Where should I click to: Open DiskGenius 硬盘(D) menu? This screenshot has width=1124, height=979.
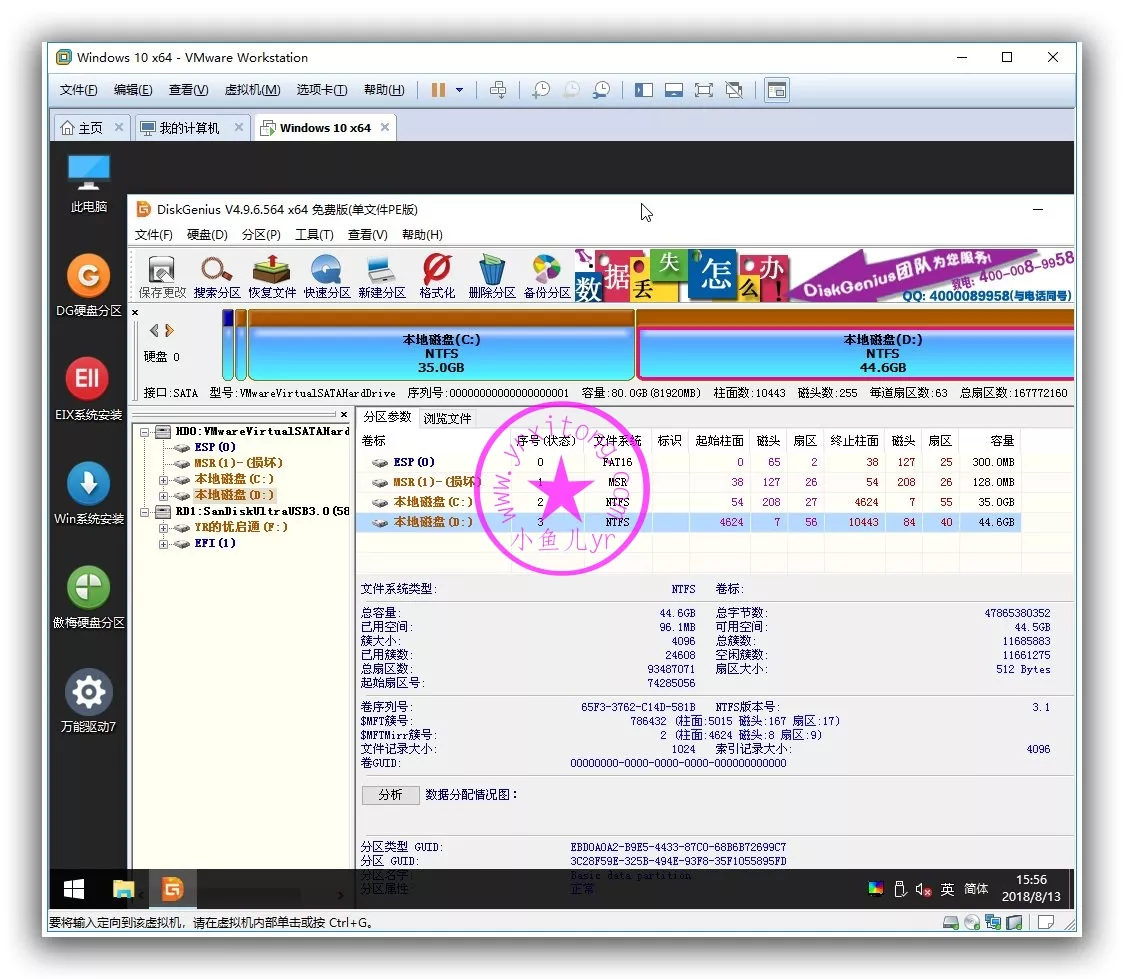coord(206,234)
